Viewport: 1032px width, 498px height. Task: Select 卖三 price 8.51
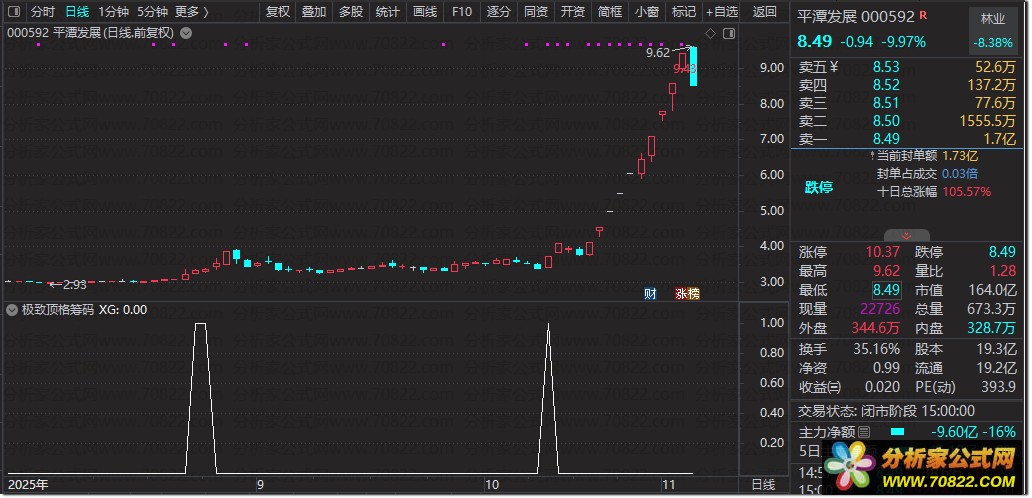tap(886, 103)
